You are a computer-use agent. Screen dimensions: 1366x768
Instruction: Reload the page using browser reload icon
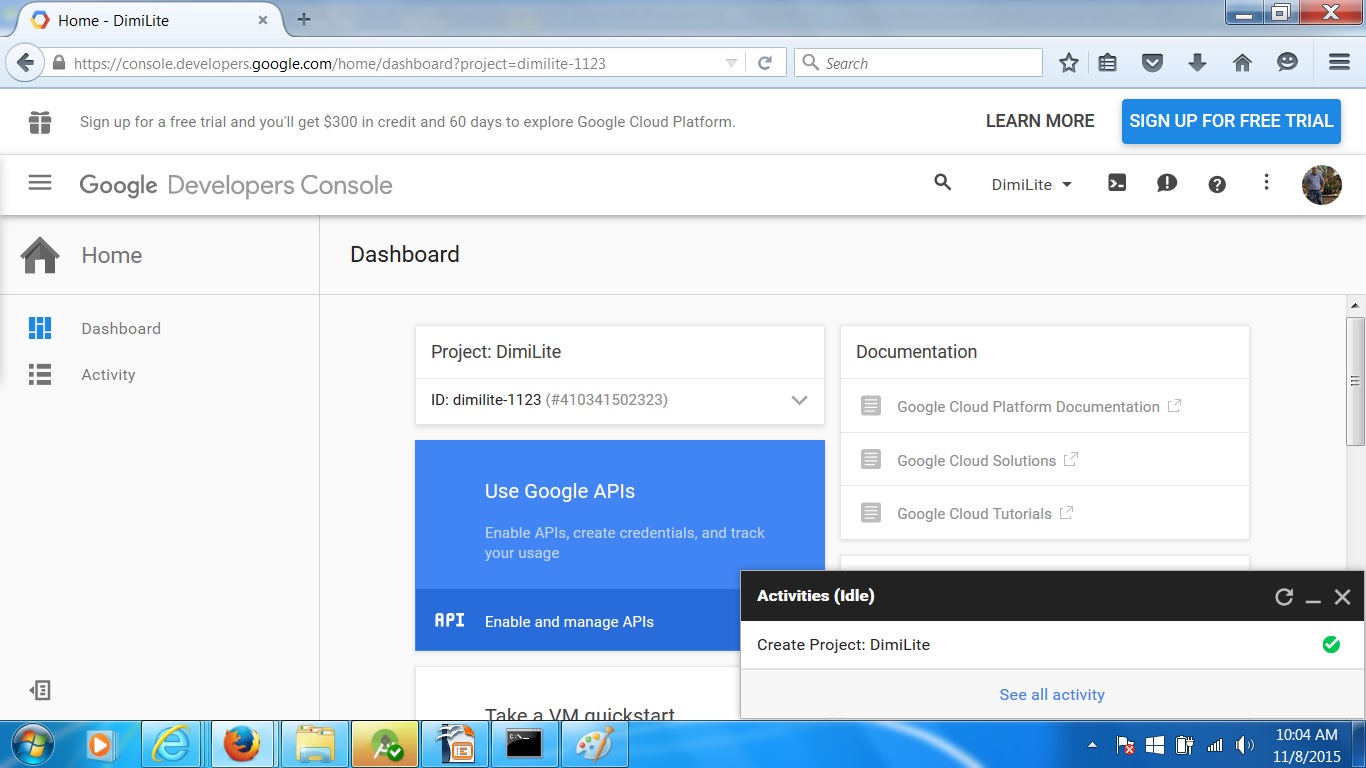point(765,63)
